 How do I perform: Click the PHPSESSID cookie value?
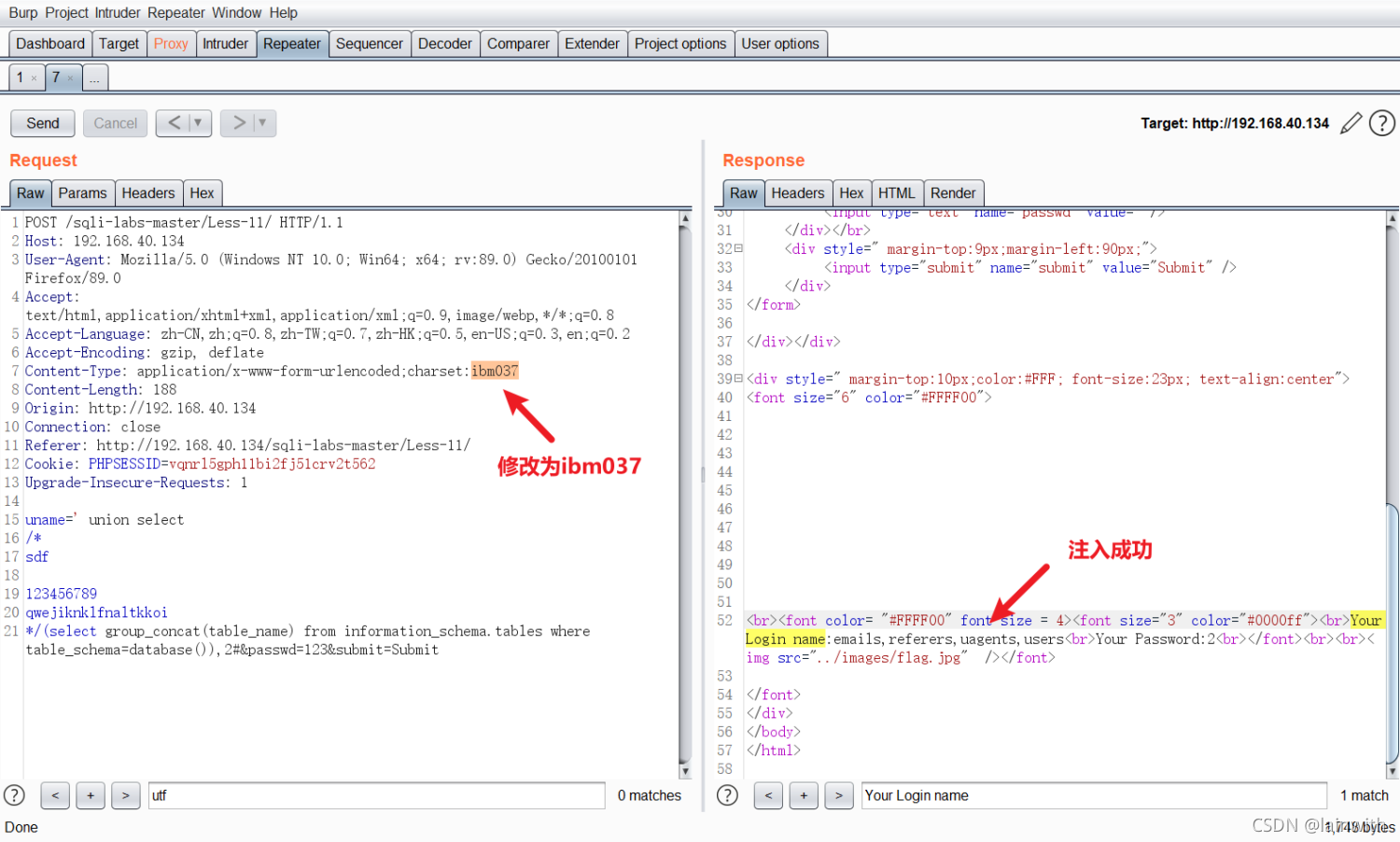[273, 464]
